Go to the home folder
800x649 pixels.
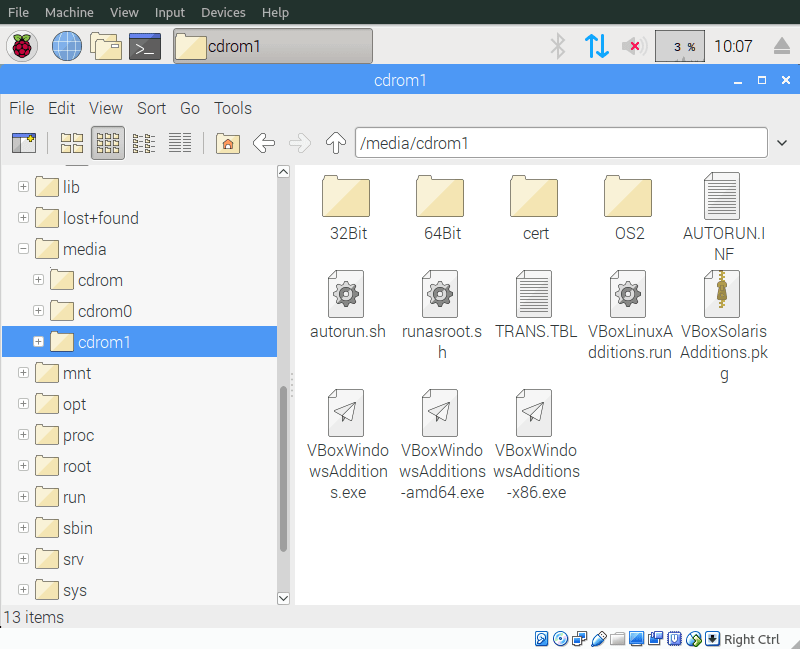(228, 143)
